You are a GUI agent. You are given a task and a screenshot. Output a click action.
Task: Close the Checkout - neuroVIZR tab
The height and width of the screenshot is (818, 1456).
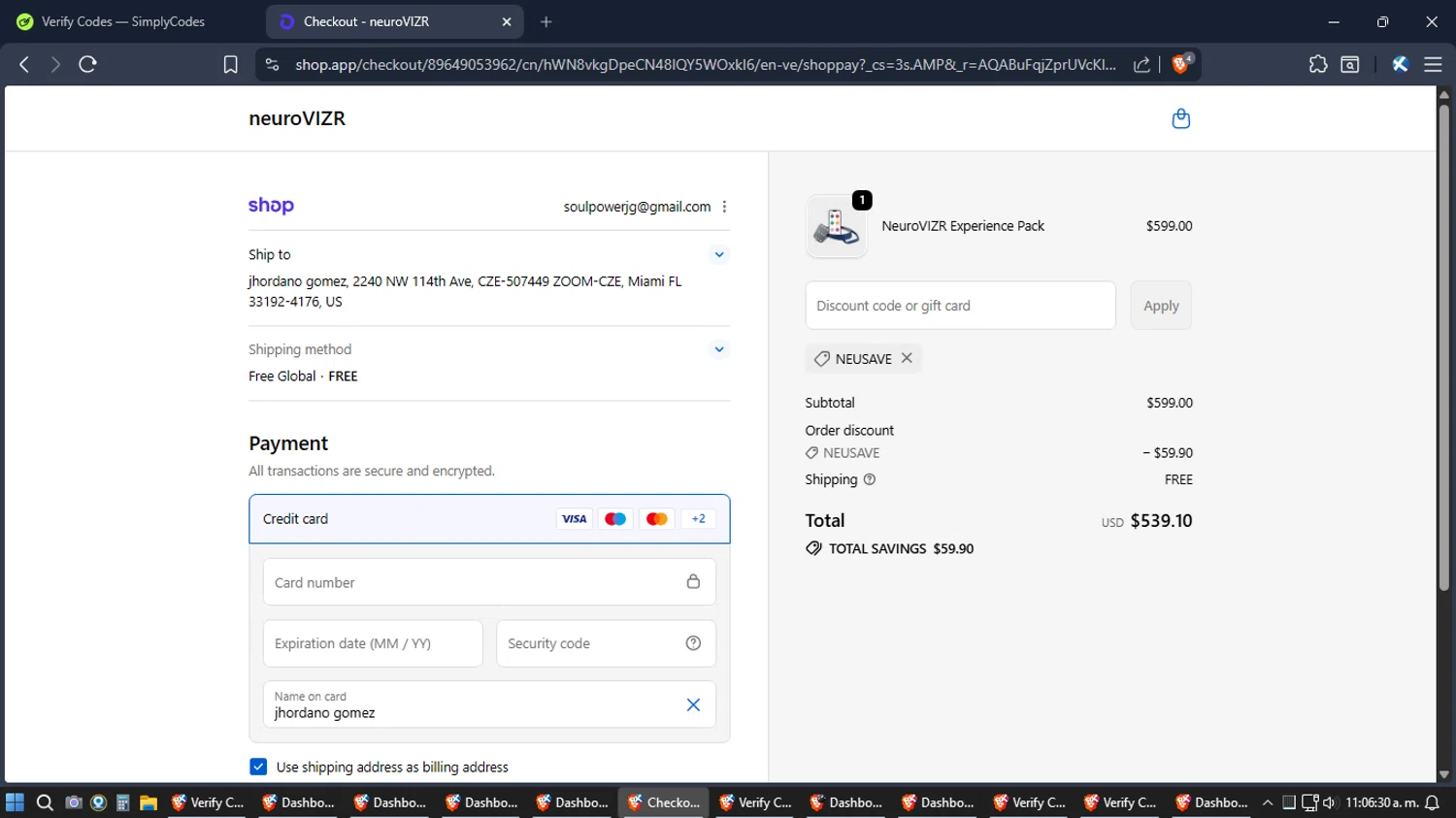tap(507, 21)
